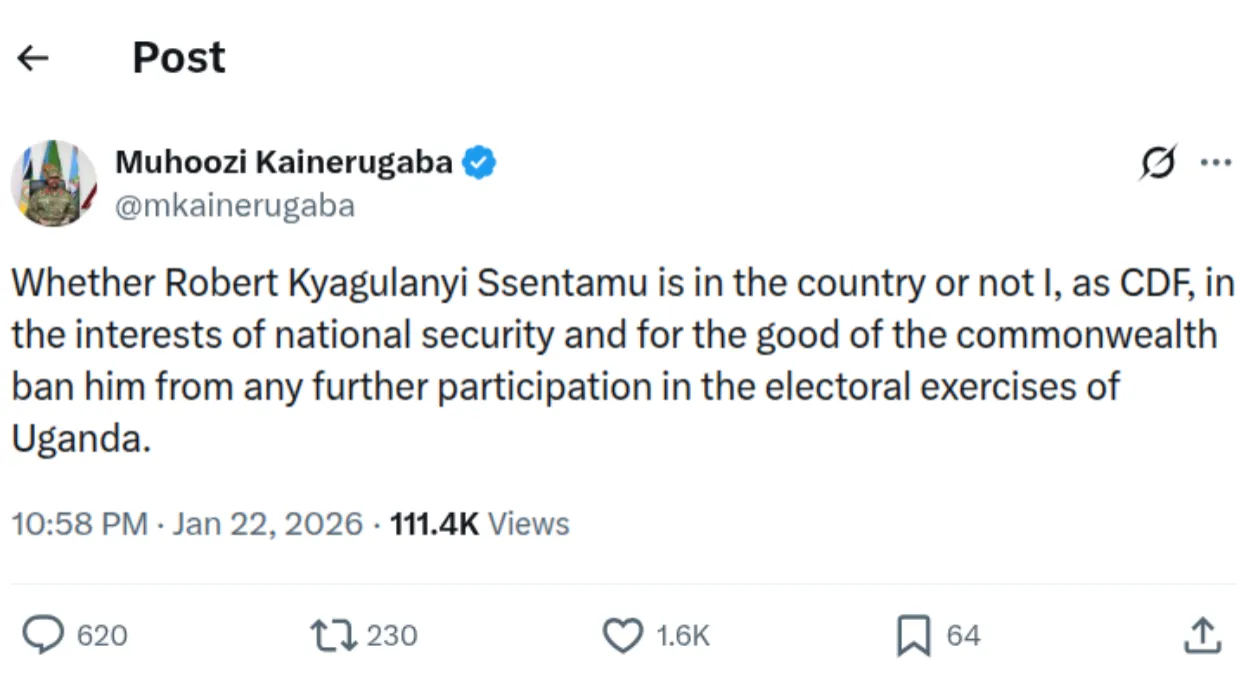The width and height of the screenshot is (1253, 675).
Task: Share the post via the upload arrow icon
Action: pos(1201,636)
